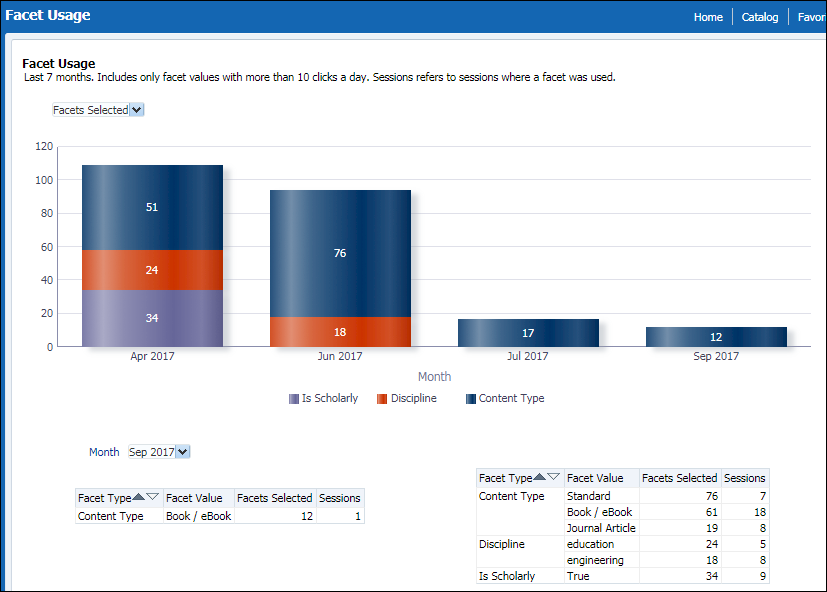Click the Apr 2017 Is Scholarly bar segment
Viewport: 827px width, 592px height.
click(x=152, y=318)
